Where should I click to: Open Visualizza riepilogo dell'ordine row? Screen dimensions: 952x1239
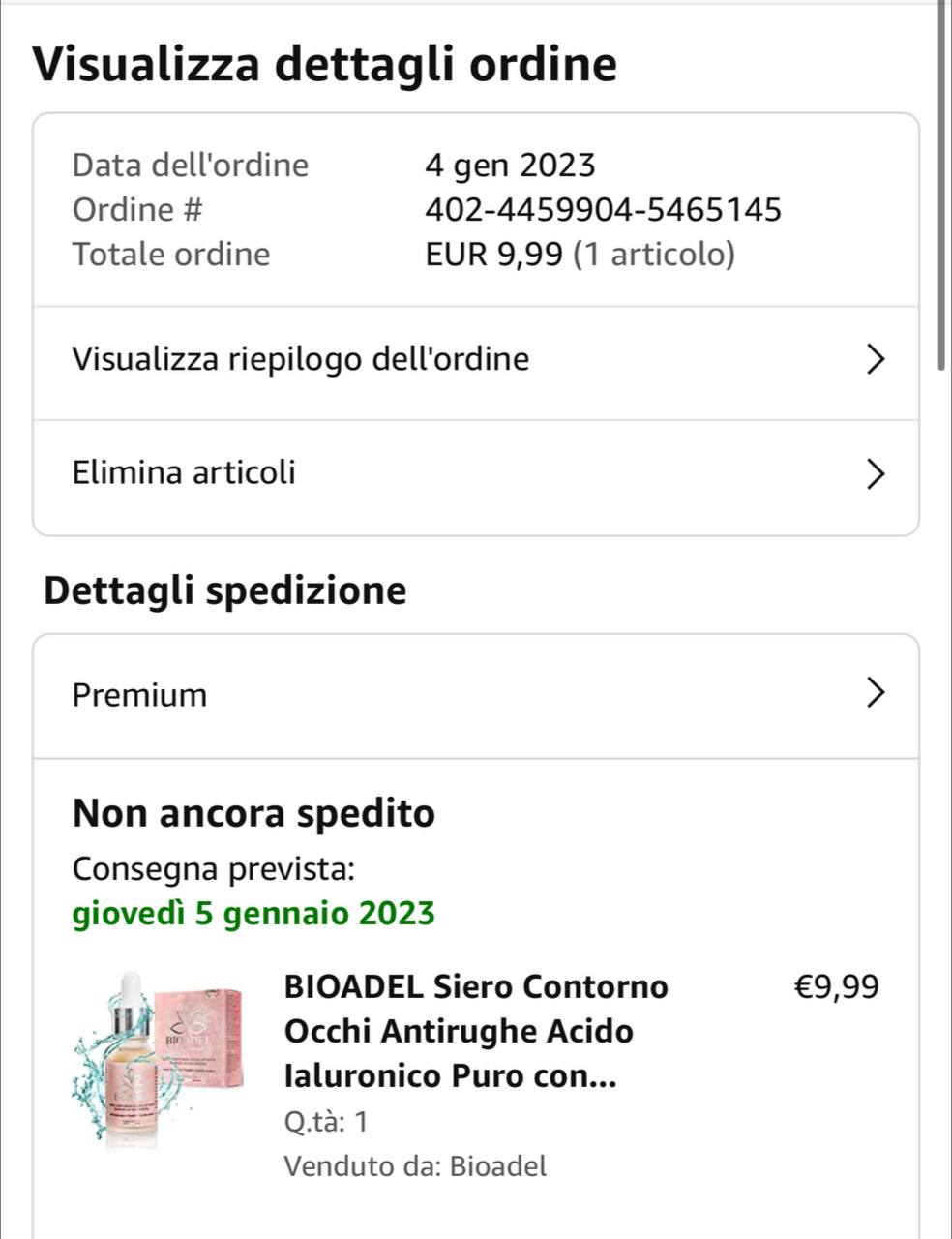pos(300,360)
